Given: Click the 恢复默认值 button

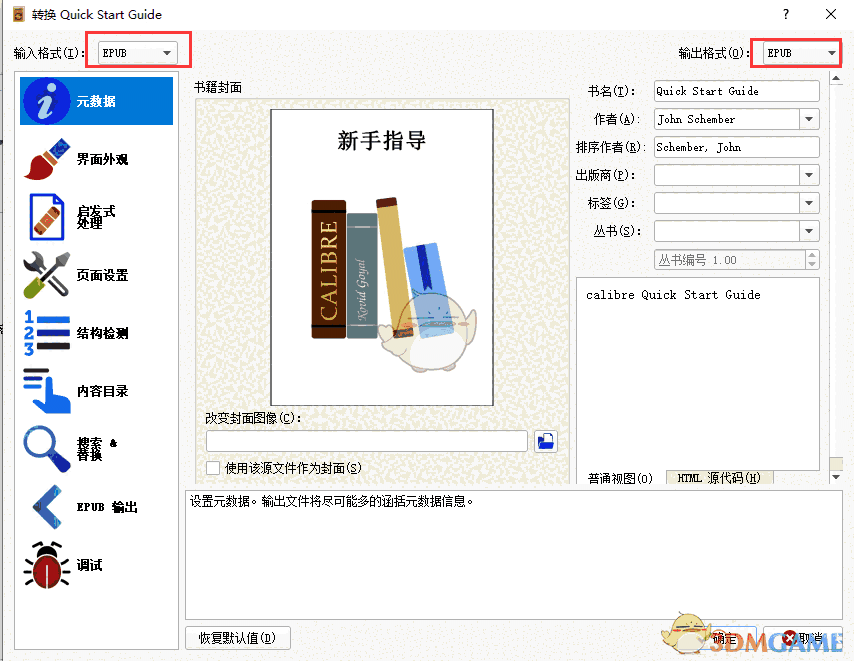Looking at the screenshot, I should 237,638.
